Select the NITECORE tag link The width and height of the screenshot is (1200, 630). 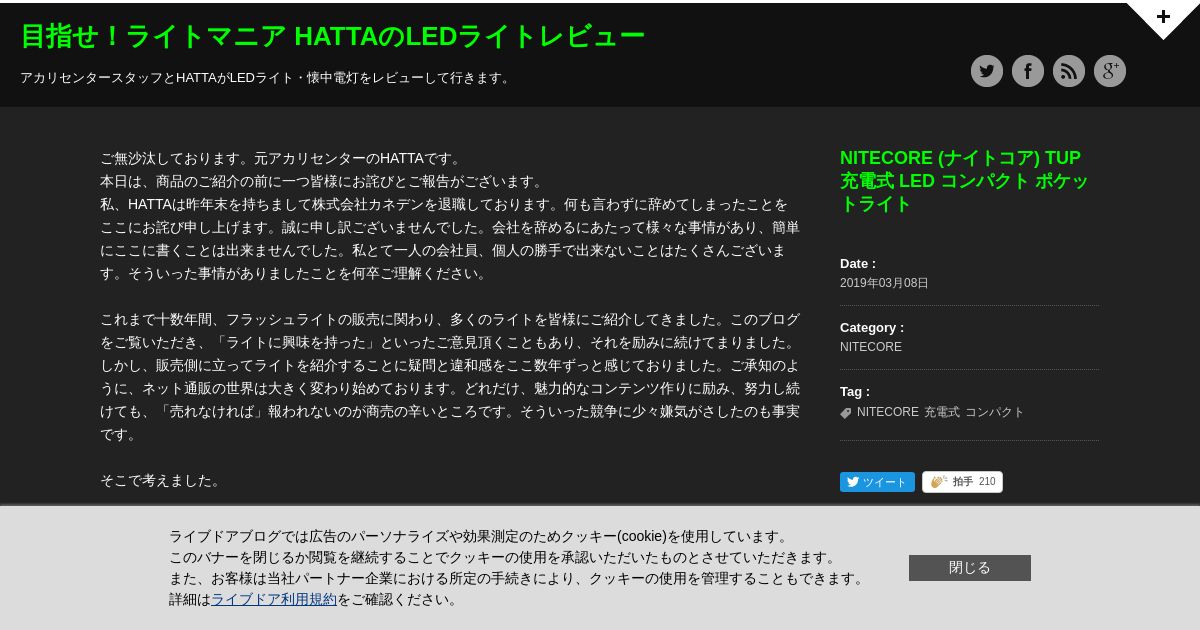887,412
